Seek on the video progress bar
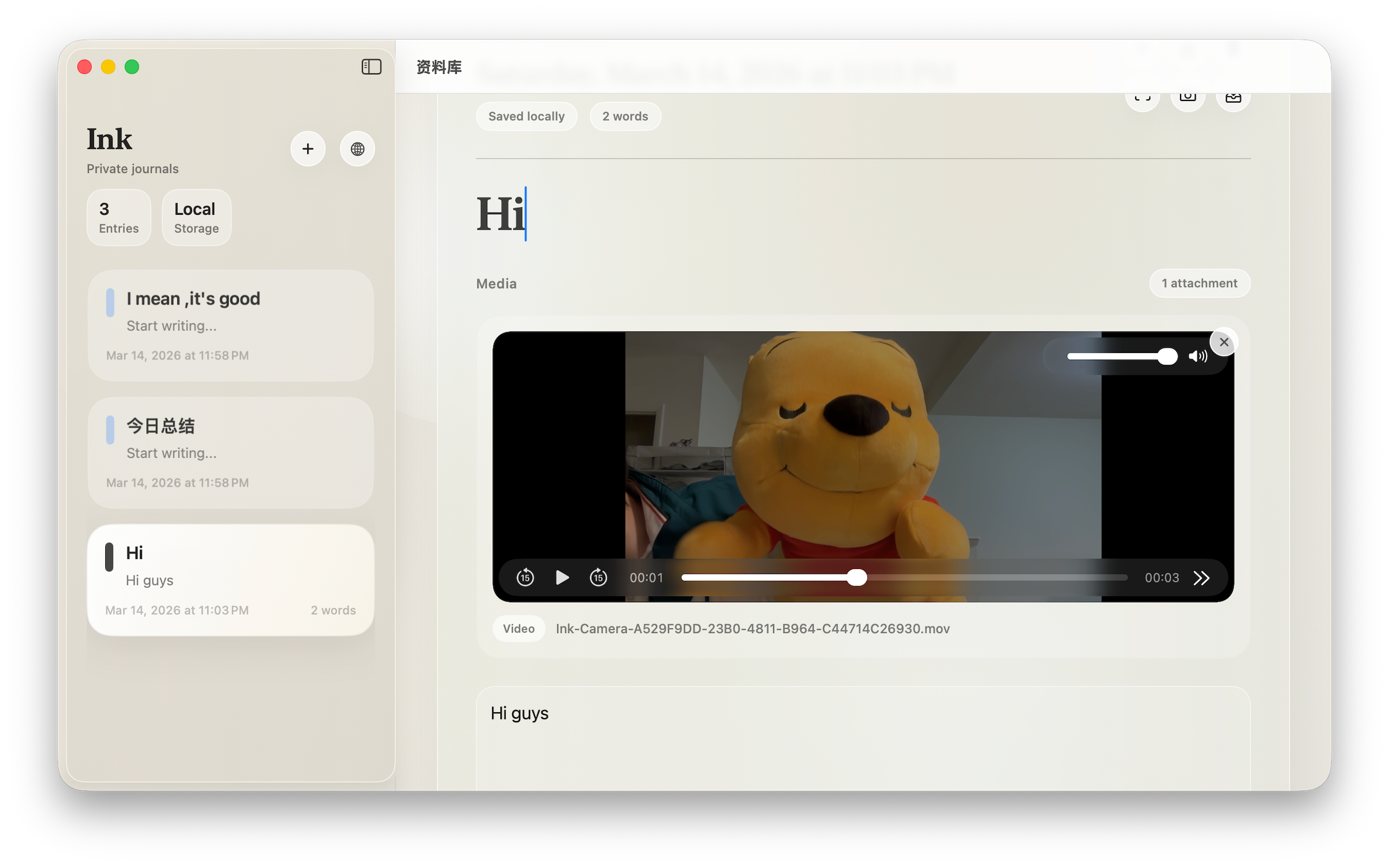This screenshot has height=868, width=1389. click(x=904, y=578)
